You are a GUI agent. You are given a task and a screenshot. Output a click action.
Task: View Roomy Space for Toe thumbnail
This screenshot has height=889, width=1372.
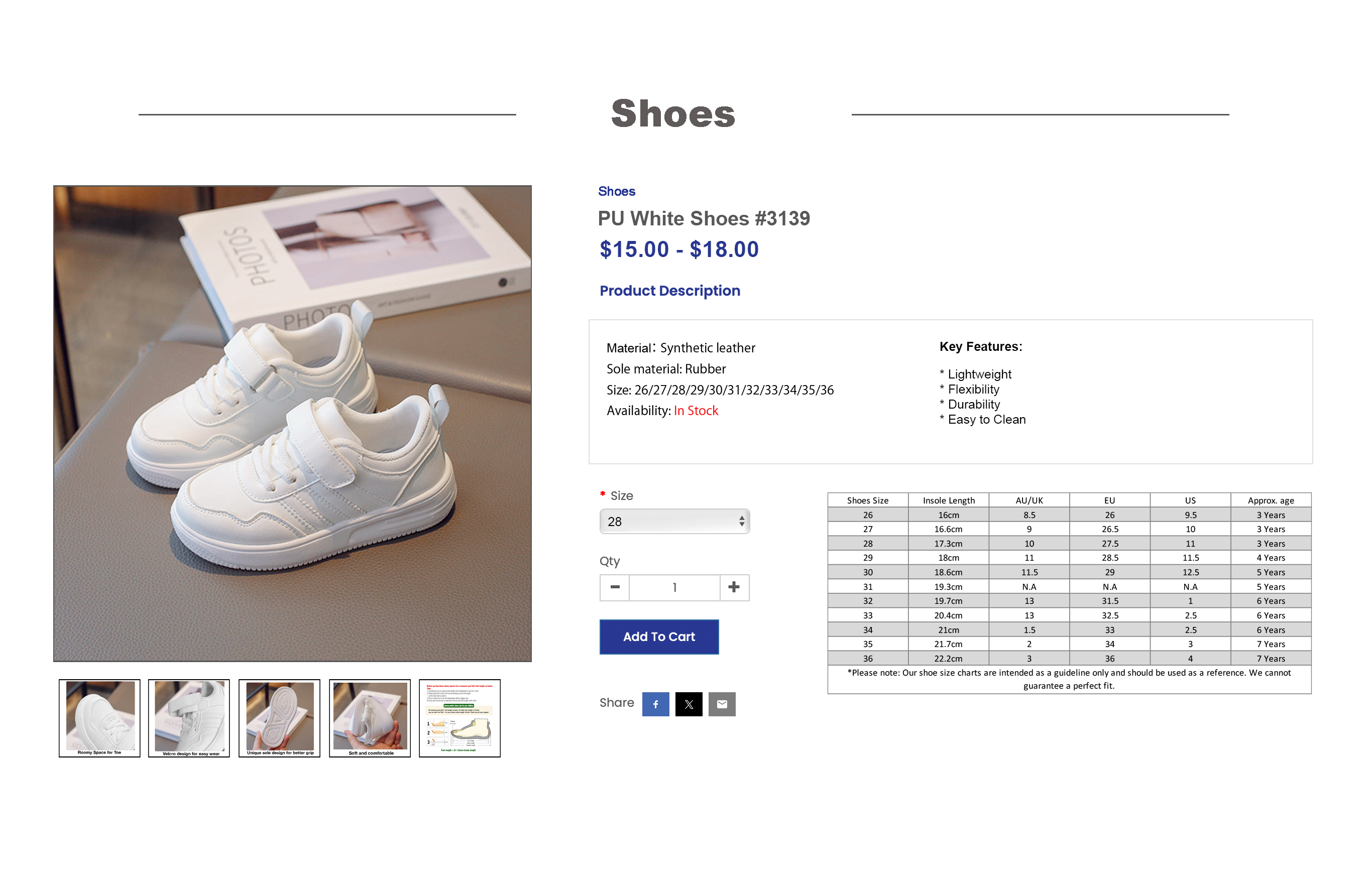pos(100,718)
